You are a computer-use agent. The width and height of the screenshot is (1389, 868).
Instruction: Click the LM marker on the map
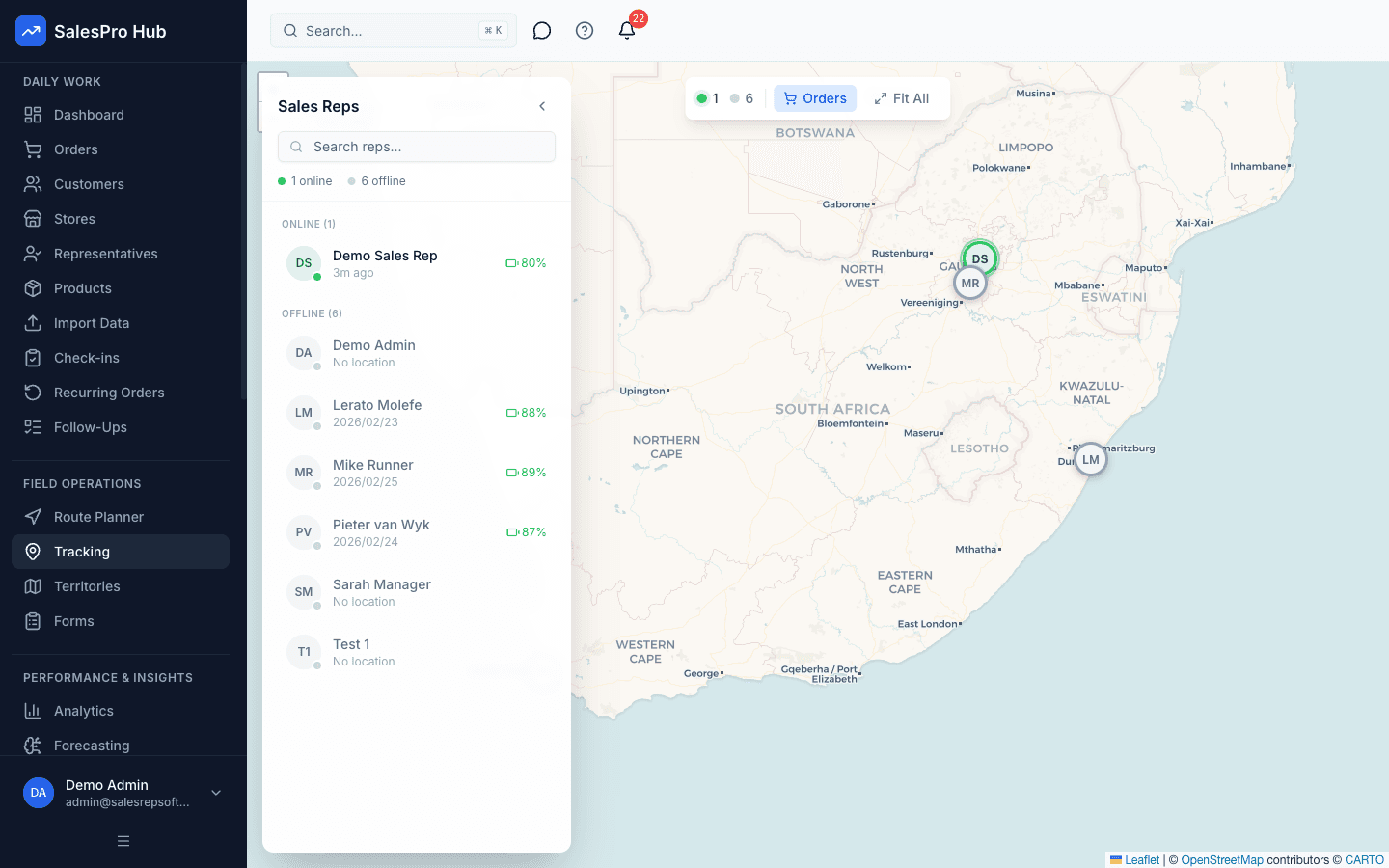pyautogui.click(x=1091, y=460)
